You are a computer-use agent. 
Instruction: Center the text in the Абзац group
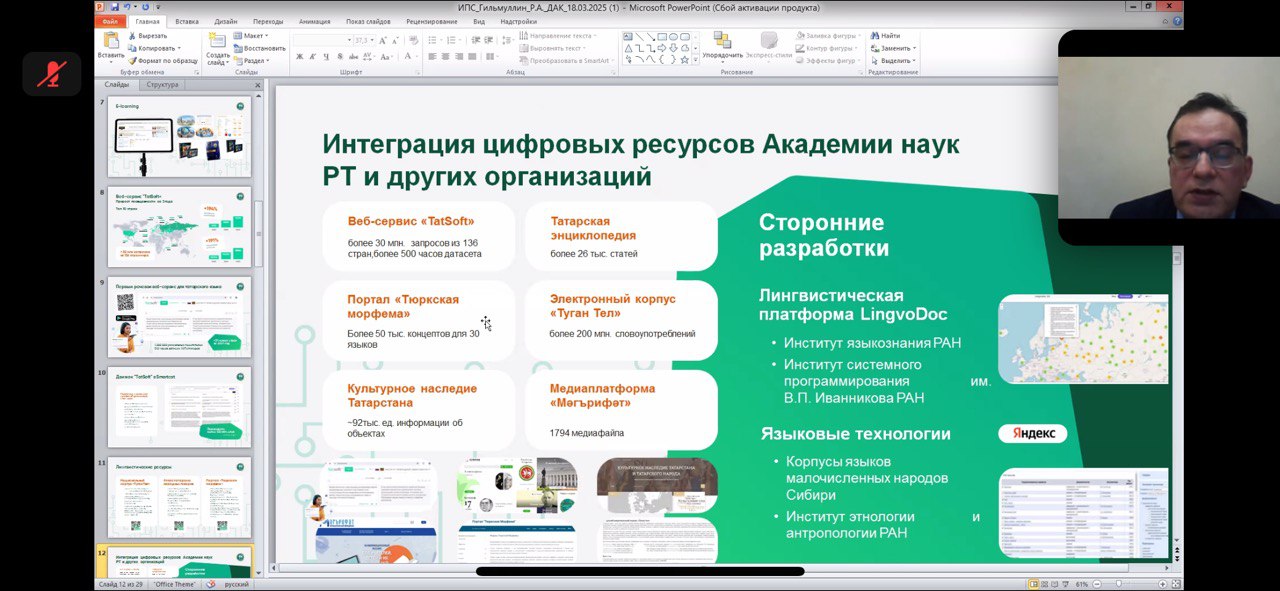pos(445,56)
